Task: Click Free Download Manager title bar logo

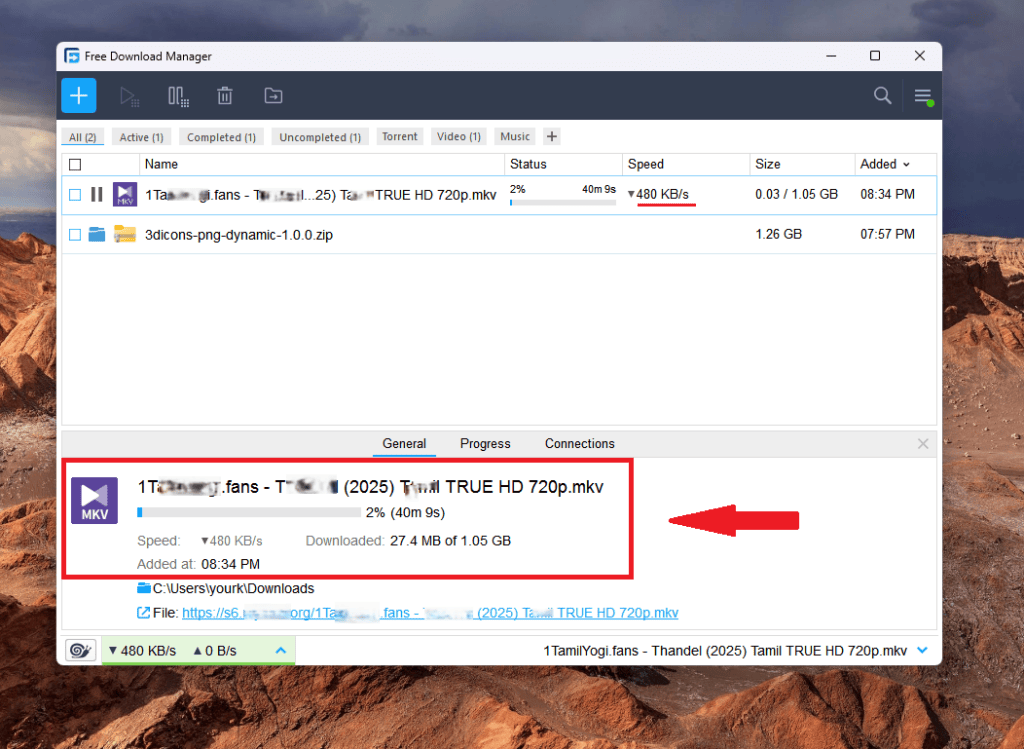Action: coord(72,56)
